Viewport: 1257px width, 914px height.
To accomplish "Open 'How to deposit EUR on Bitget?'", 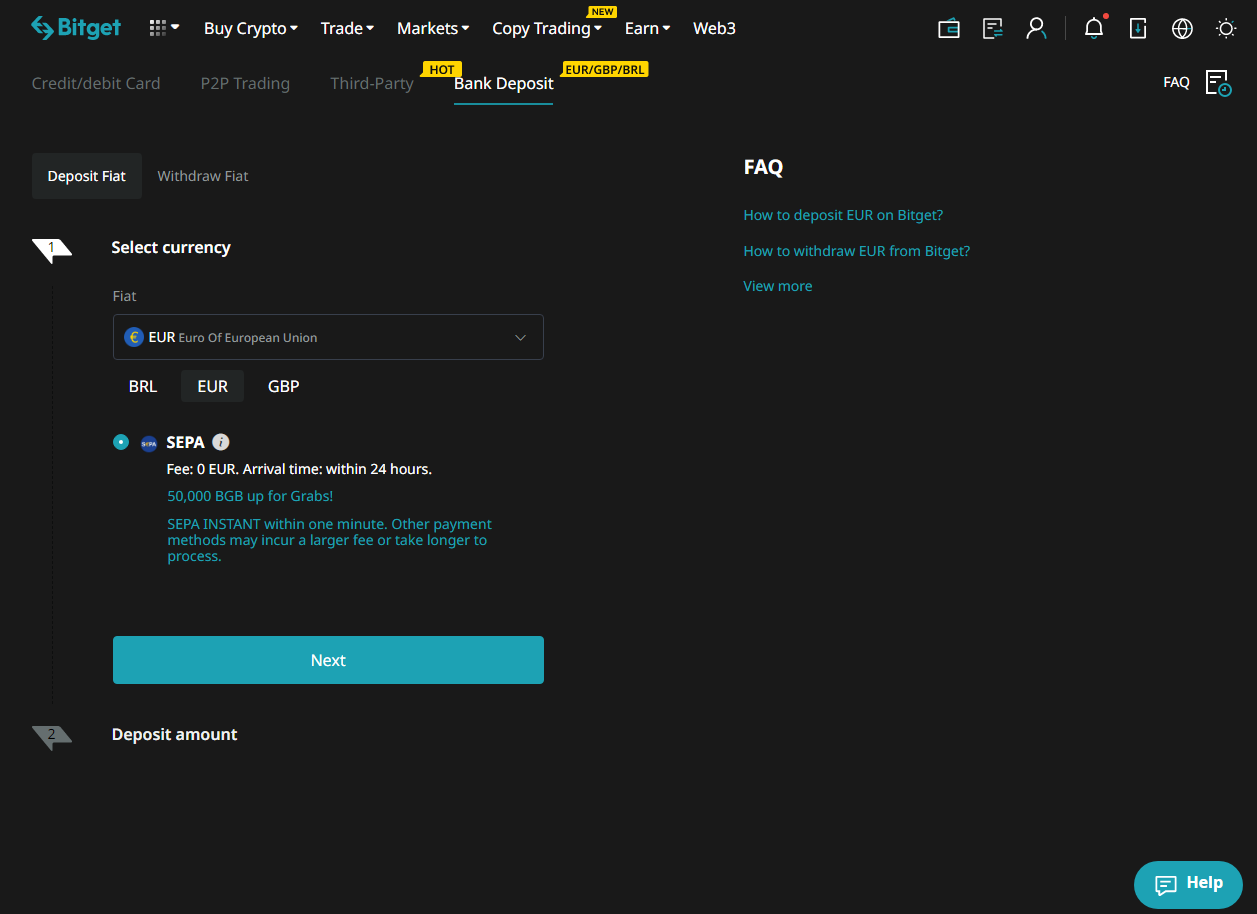I will point(843,215).
